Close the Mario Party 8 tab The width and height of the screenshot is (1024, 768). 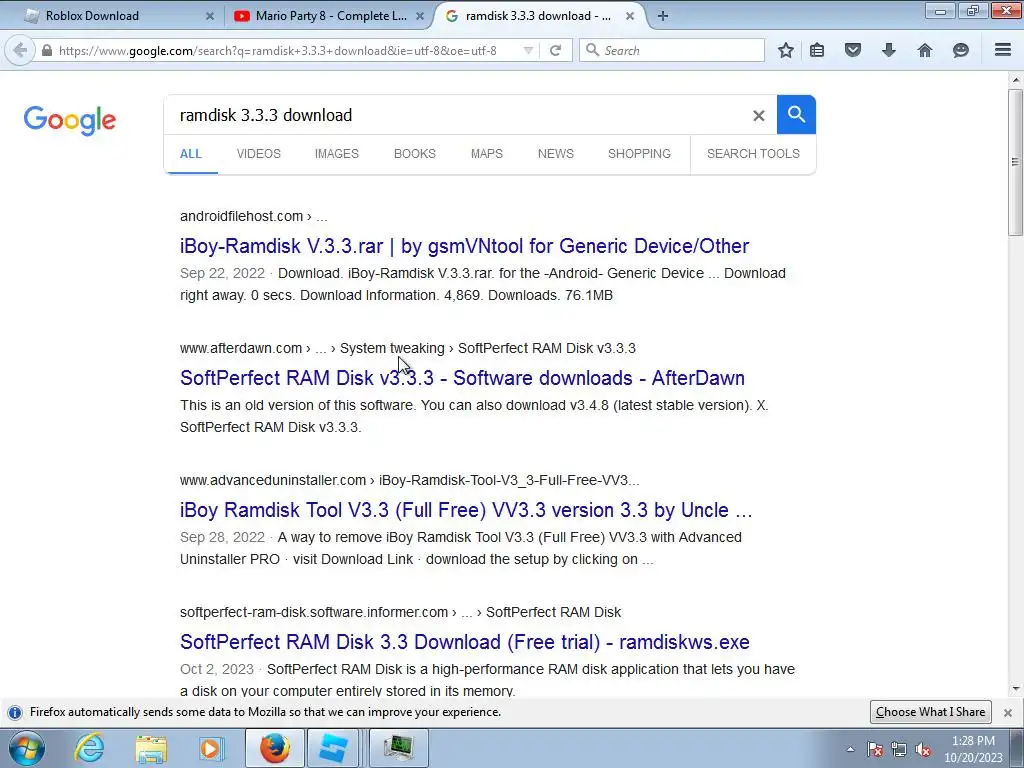[420, 16]
